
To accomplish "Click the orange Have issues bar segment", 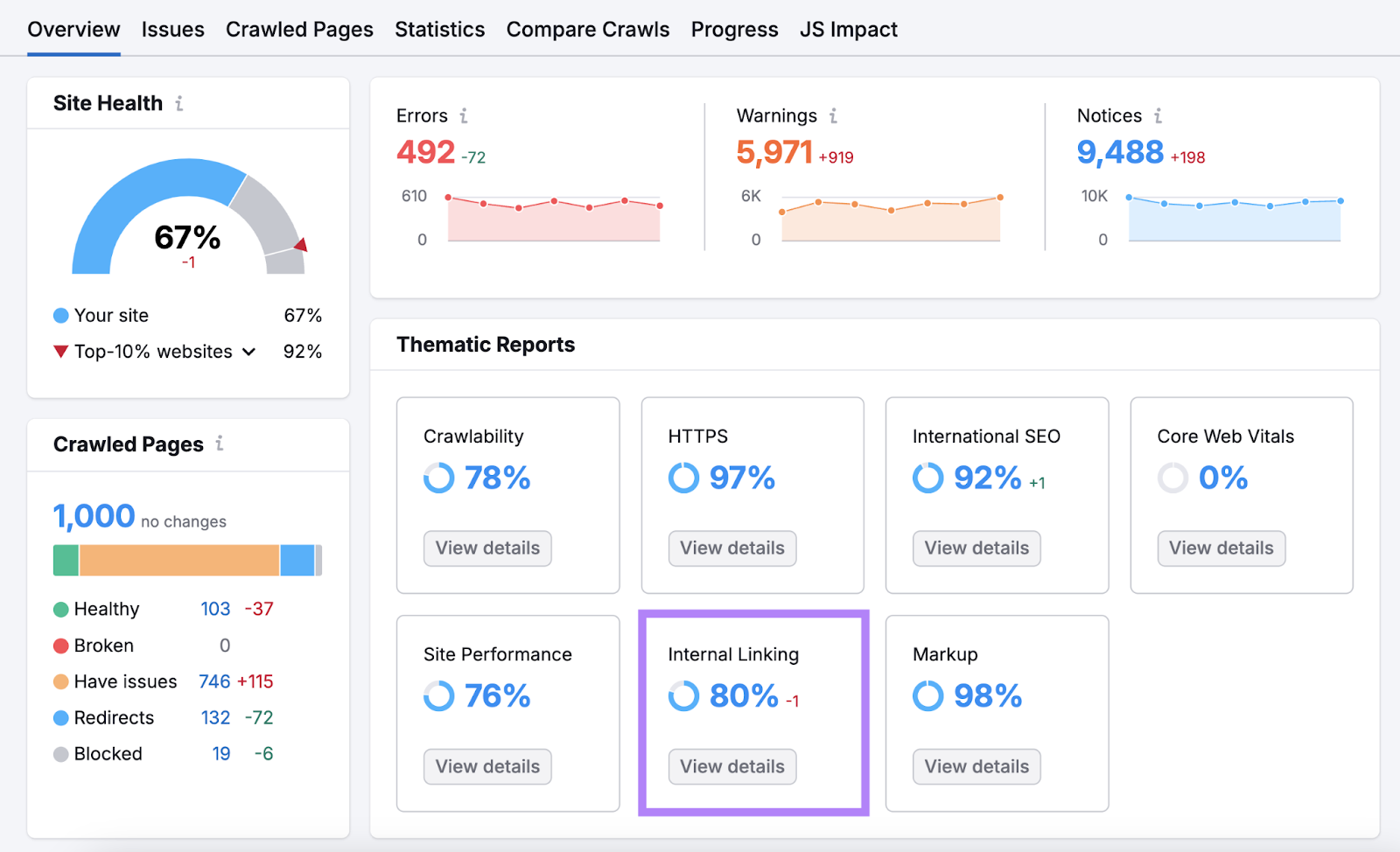I will (x=179, y=561).
